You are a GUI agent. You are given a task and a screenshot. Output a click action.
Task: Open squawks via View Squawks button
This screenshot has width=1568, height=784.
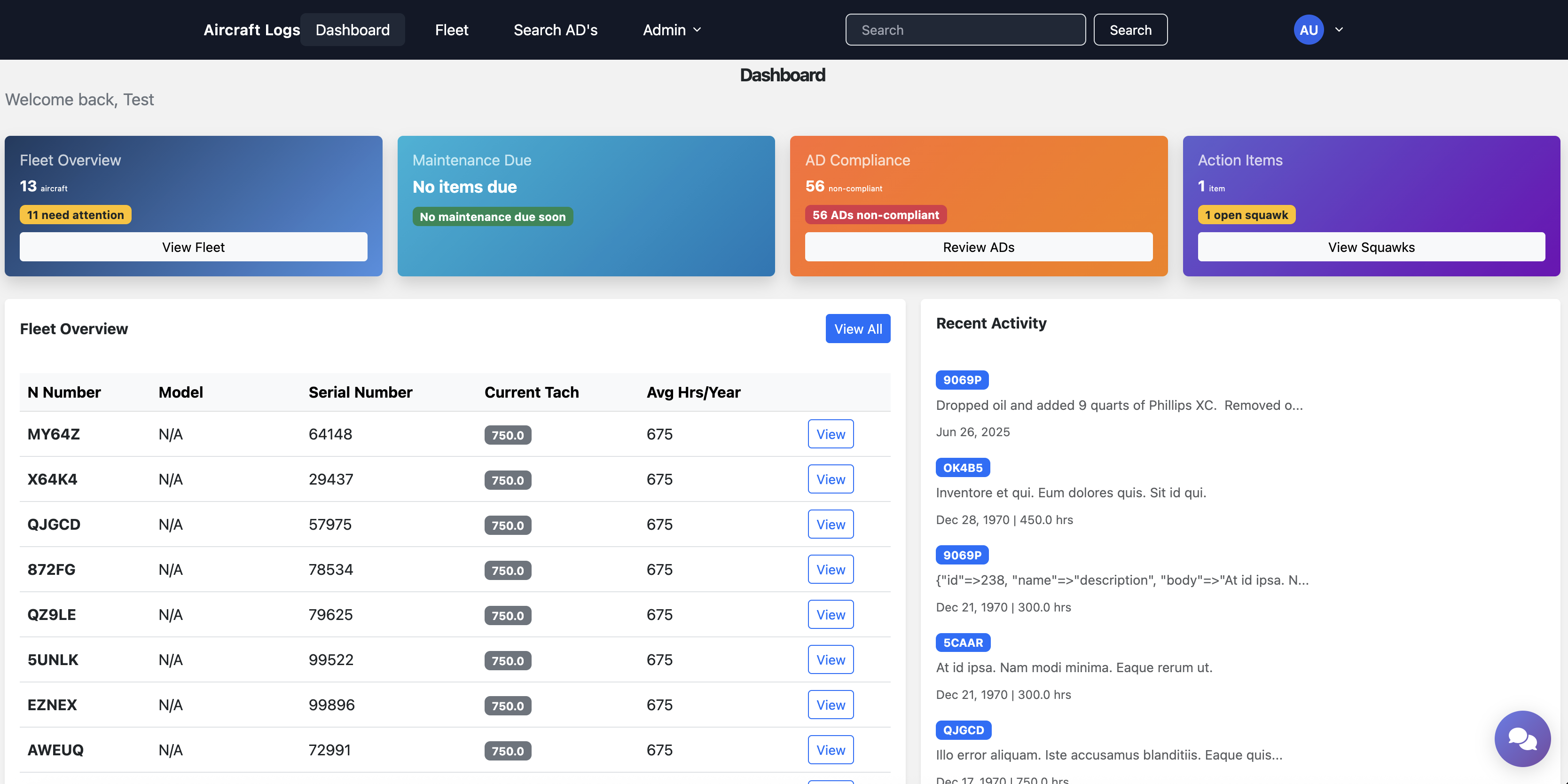[x=1371, y=246]
